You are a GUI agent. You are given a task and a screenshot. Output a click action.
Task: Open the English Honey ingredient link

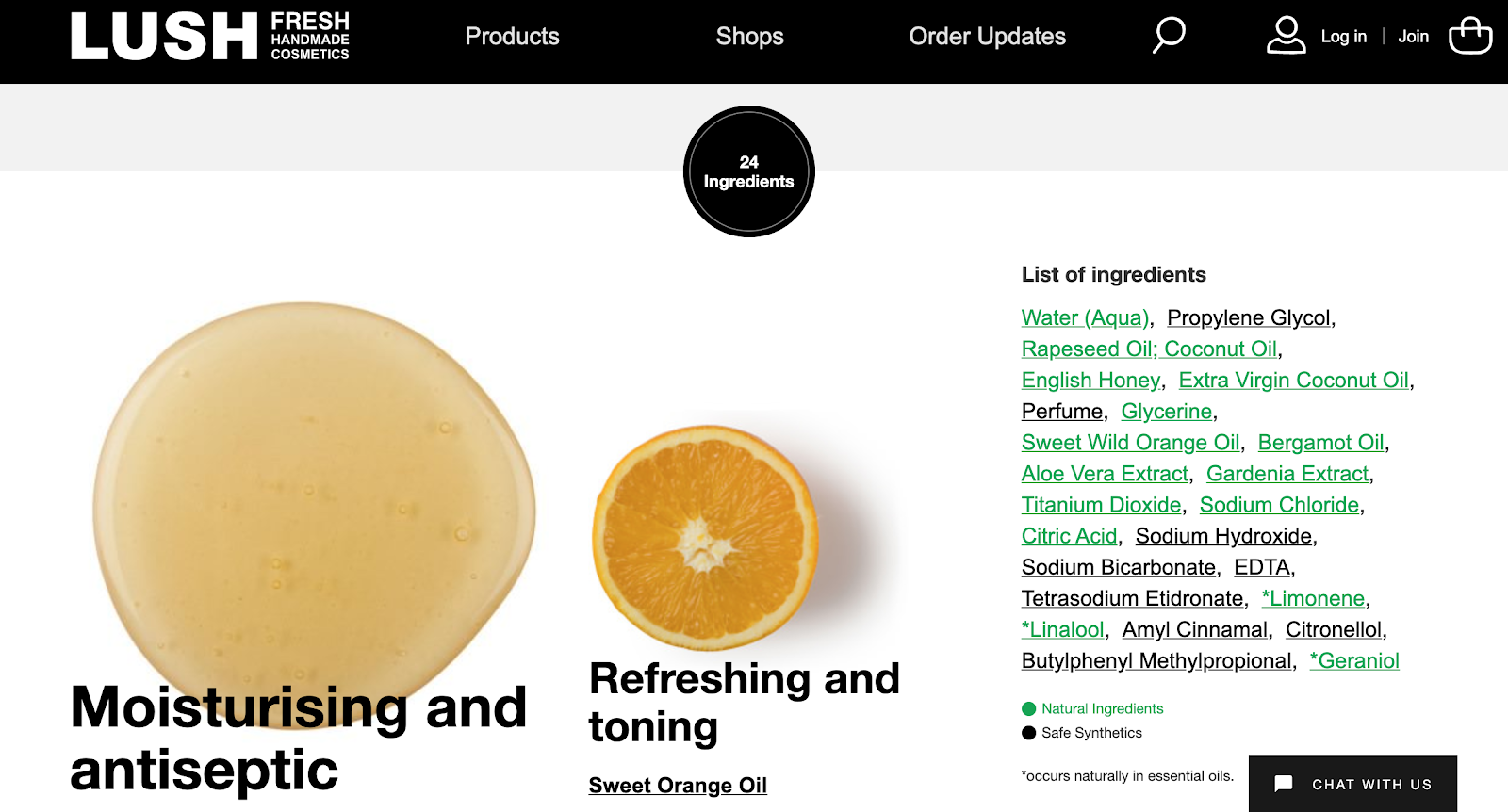click(x=1090, y=380)
